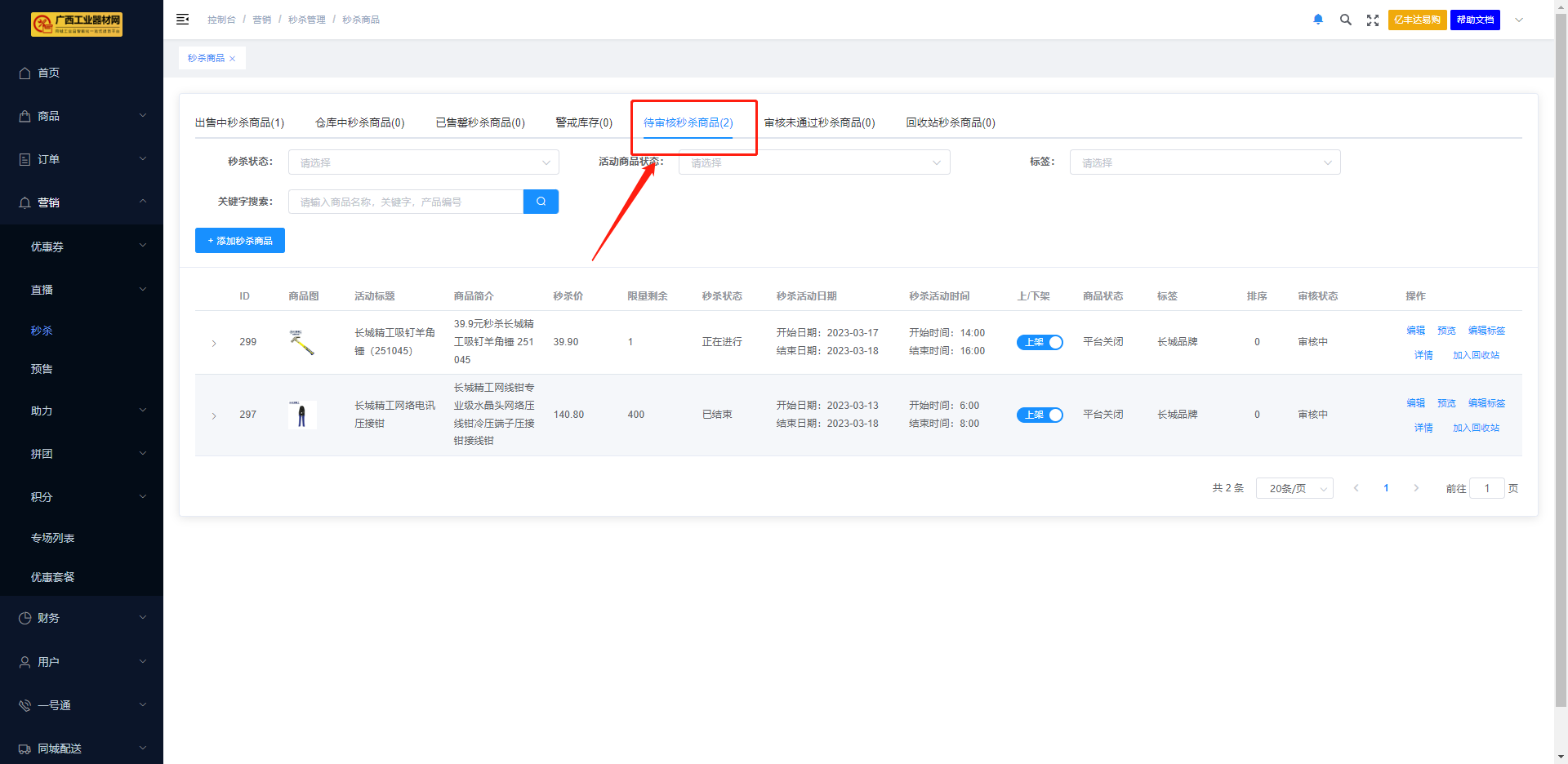This screenshot has height=764, width=1568.
Task: Expand the row details for ID 299
Action: tap(214, 343)
